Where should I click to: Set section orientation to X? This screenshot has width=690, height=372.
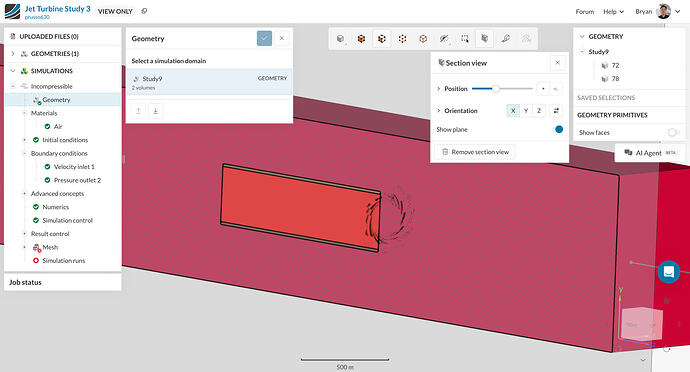(513, 110)
